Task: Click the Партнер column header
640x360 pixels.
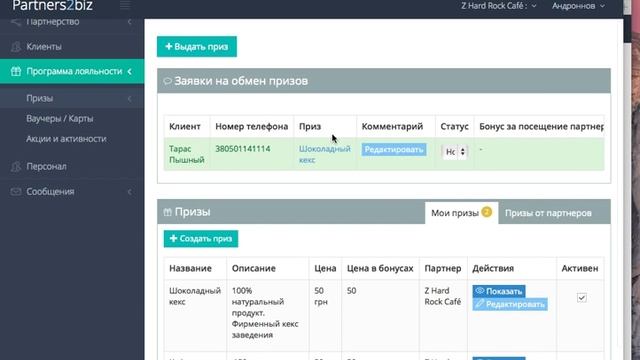Action: pos(442,268)
